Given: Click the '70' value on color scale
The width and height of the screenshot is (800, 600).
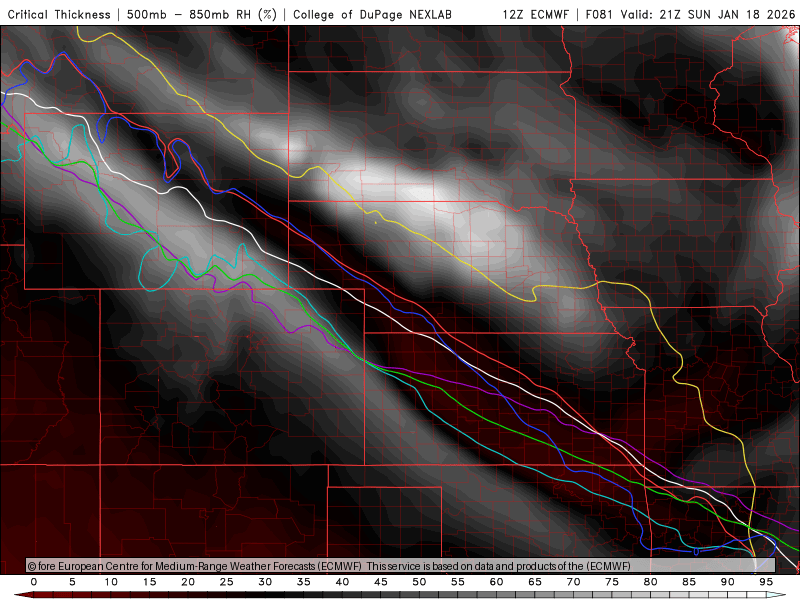Looking at the screenshot, I should pos(573,582).
